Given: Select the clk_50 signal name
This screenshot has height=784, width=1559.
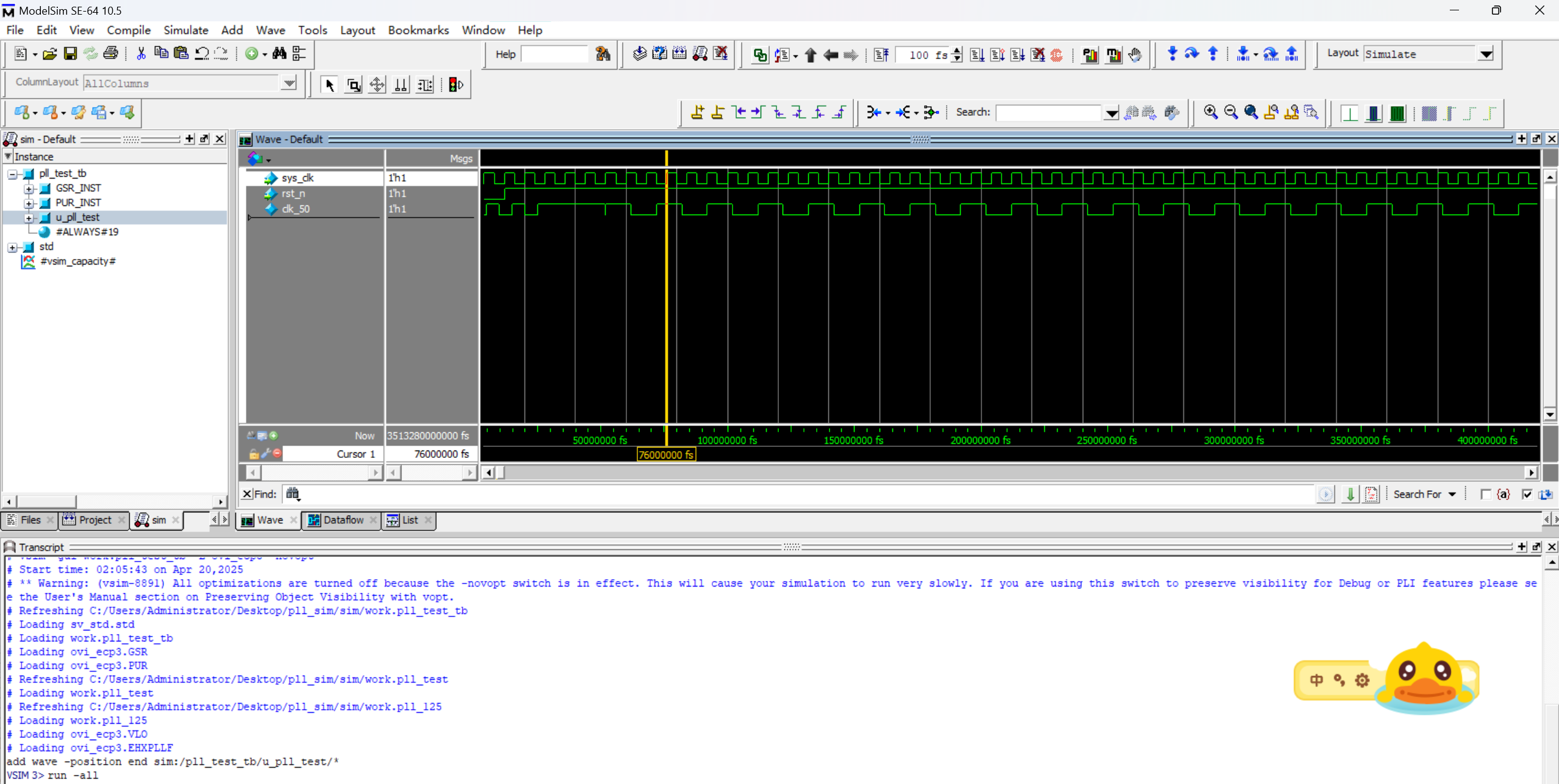Looking at the screenshot, I should pos(296,209).
